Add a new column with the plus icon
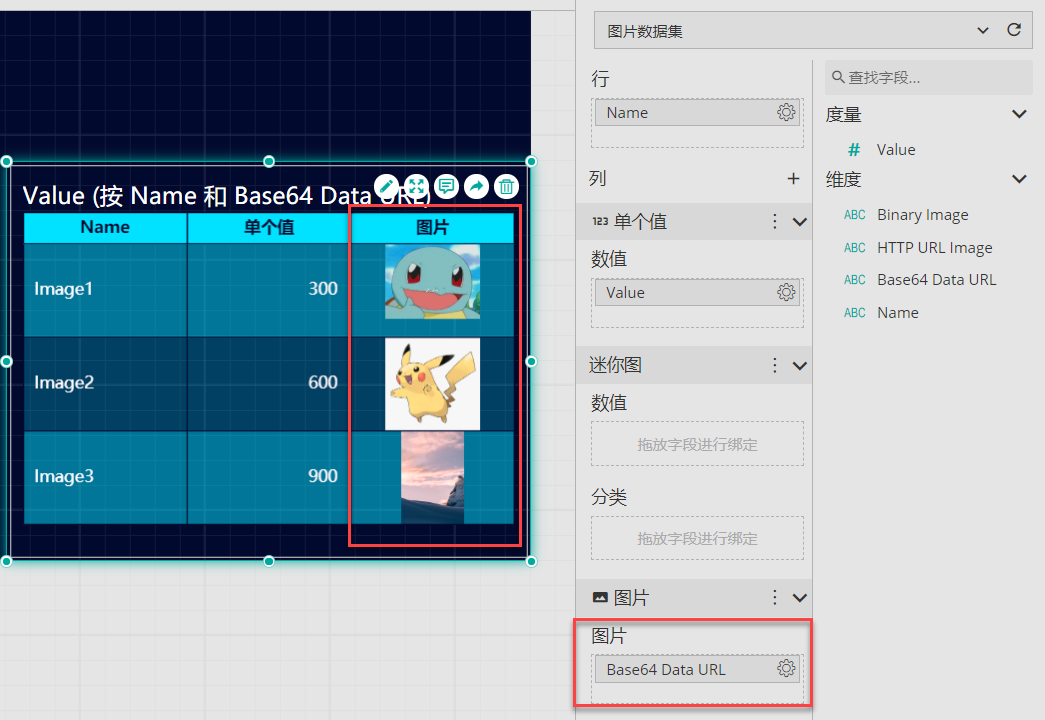Screen dimensions: 1045x720 click(793, 179)
